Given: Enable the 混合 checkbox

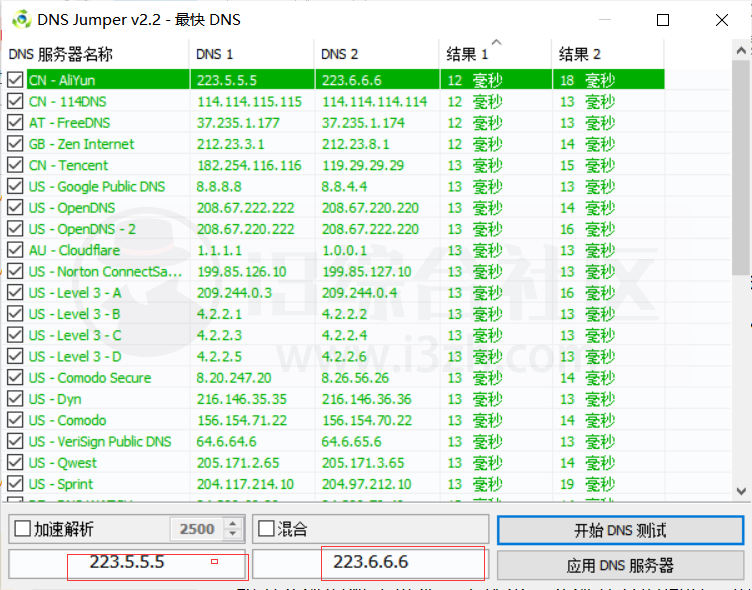Looking at the screenshot, I should click(266, 529).
